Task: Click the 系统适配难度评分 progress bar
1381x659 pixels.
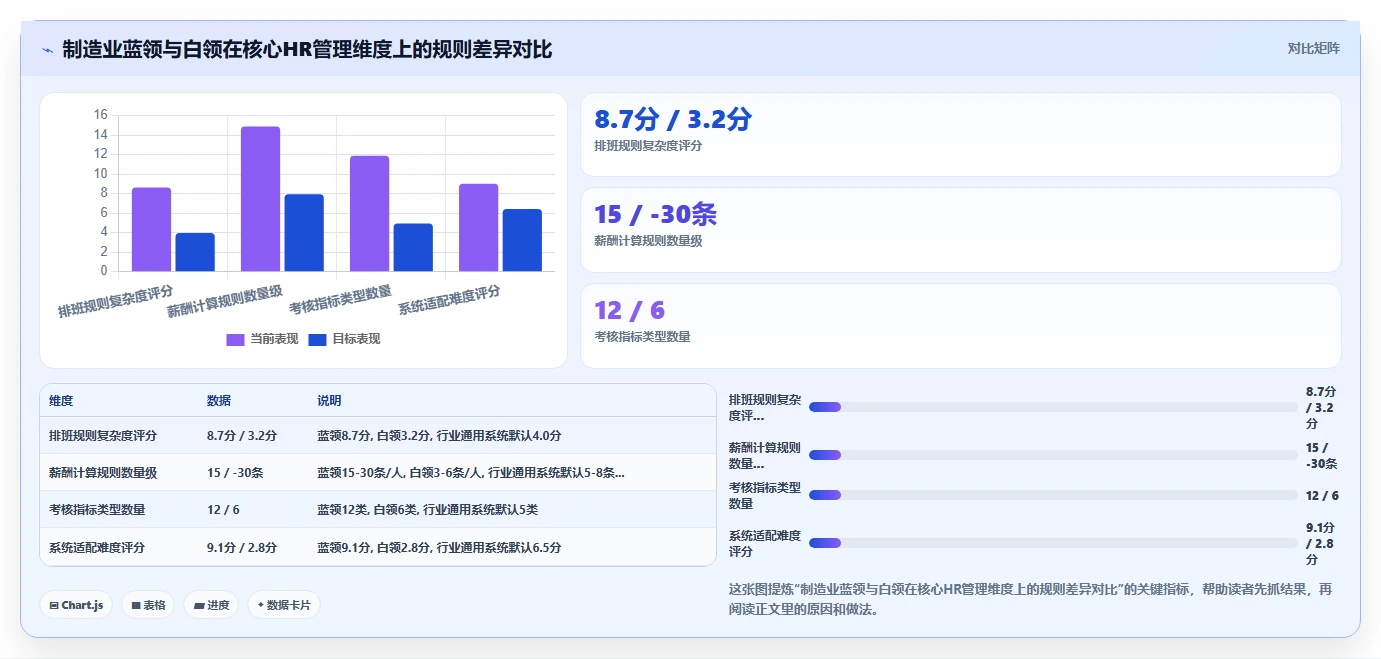Action: point(1053,543)
